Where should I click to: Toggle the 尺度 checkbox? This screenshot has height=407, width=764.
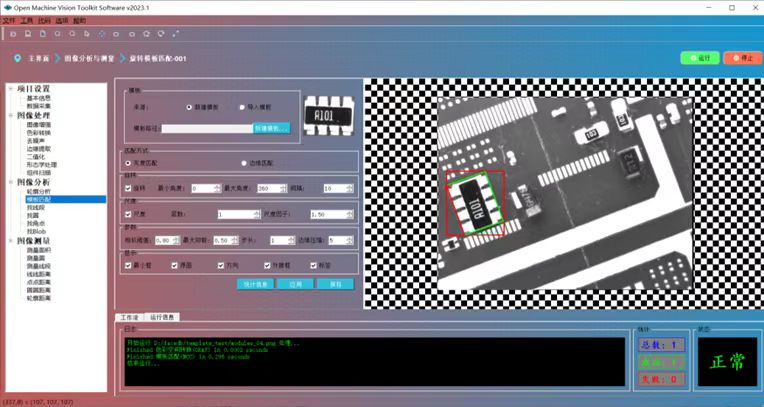point(128,214)
